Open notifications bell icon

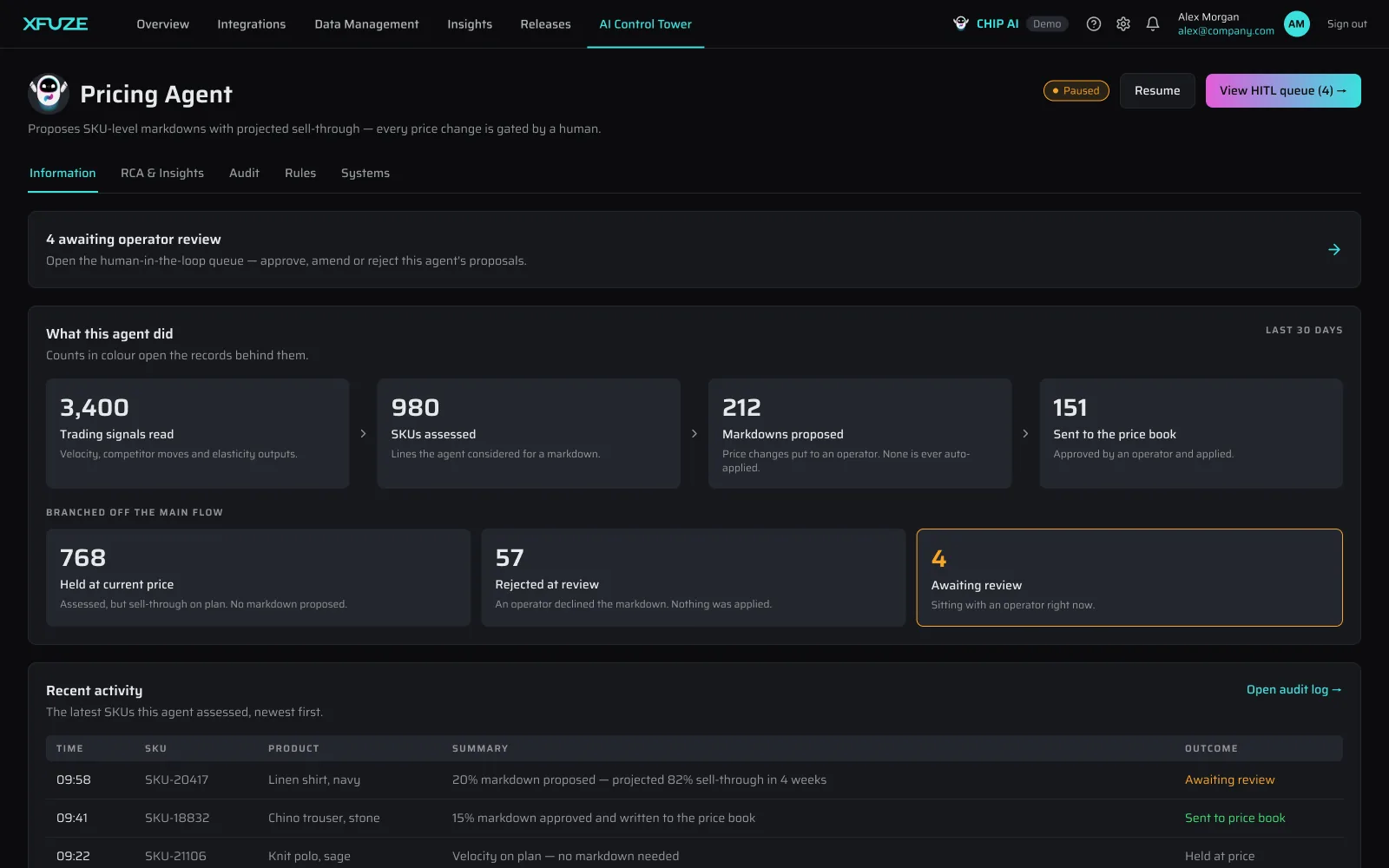(1153, 24)
